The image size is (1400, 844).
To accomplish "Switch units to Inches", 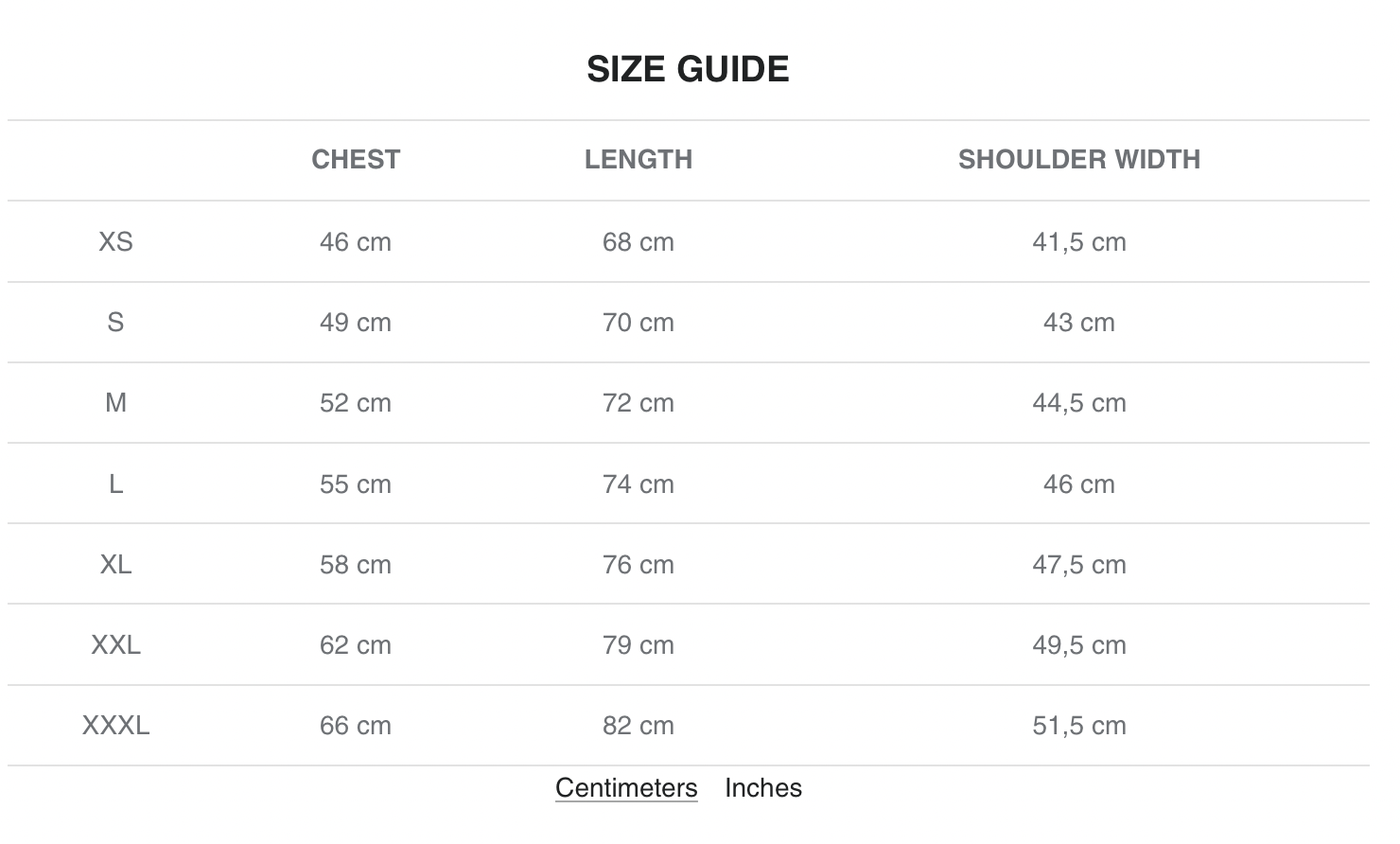I will 762,788.
